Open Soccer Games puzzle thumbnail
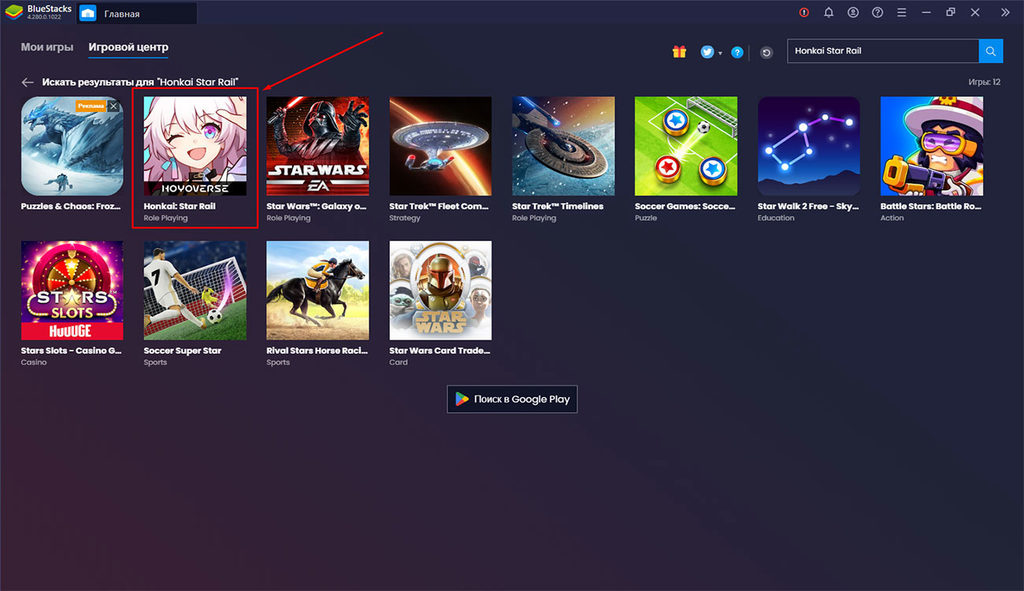The image size is (1024, 591). (x=686, y=146)
